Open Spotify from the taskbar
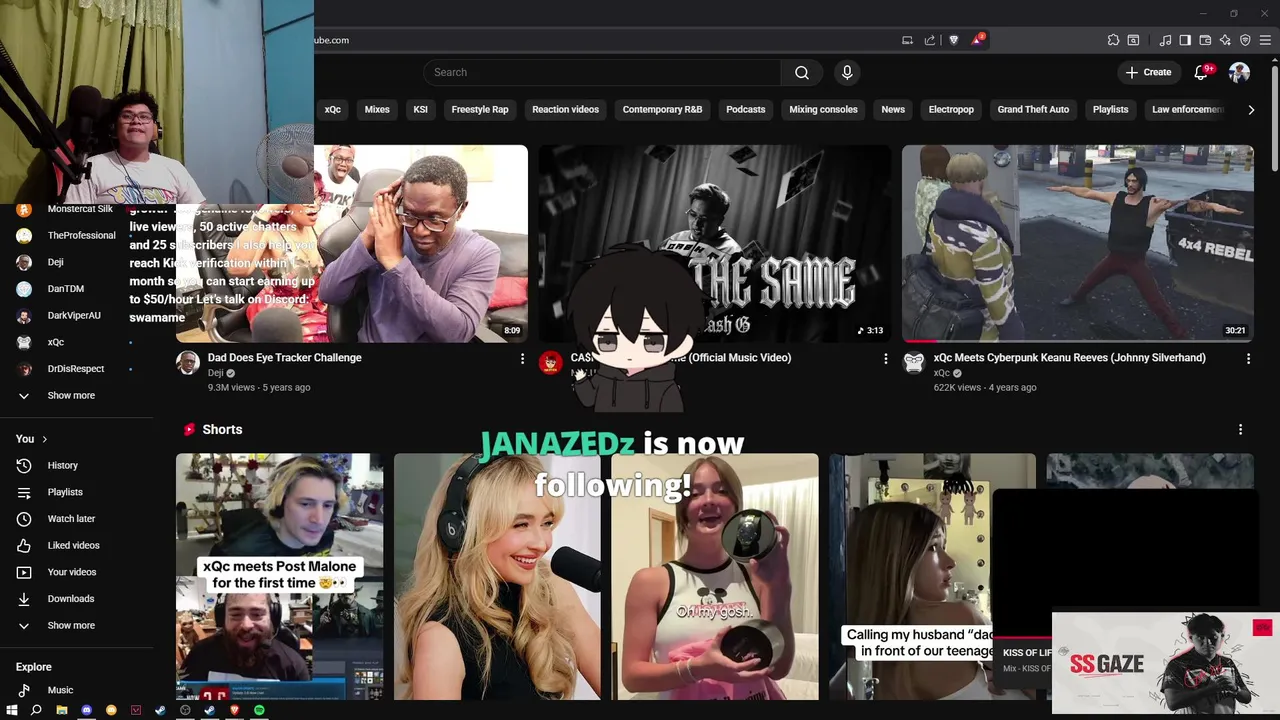Viewport: 1280px width, 720px height. click(259, 710)
